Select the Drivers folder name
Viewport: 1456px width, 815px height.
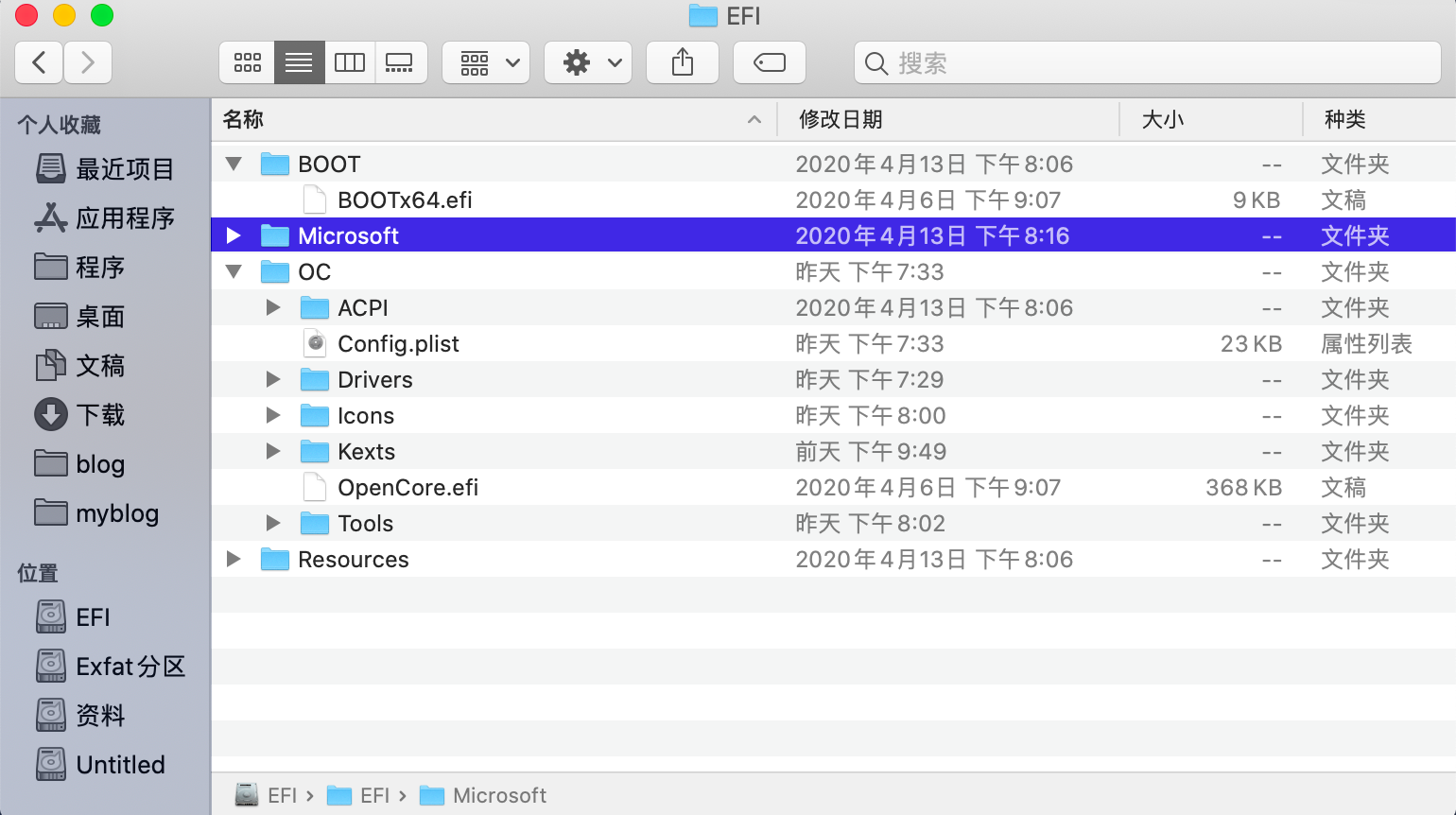click(375, 380)
